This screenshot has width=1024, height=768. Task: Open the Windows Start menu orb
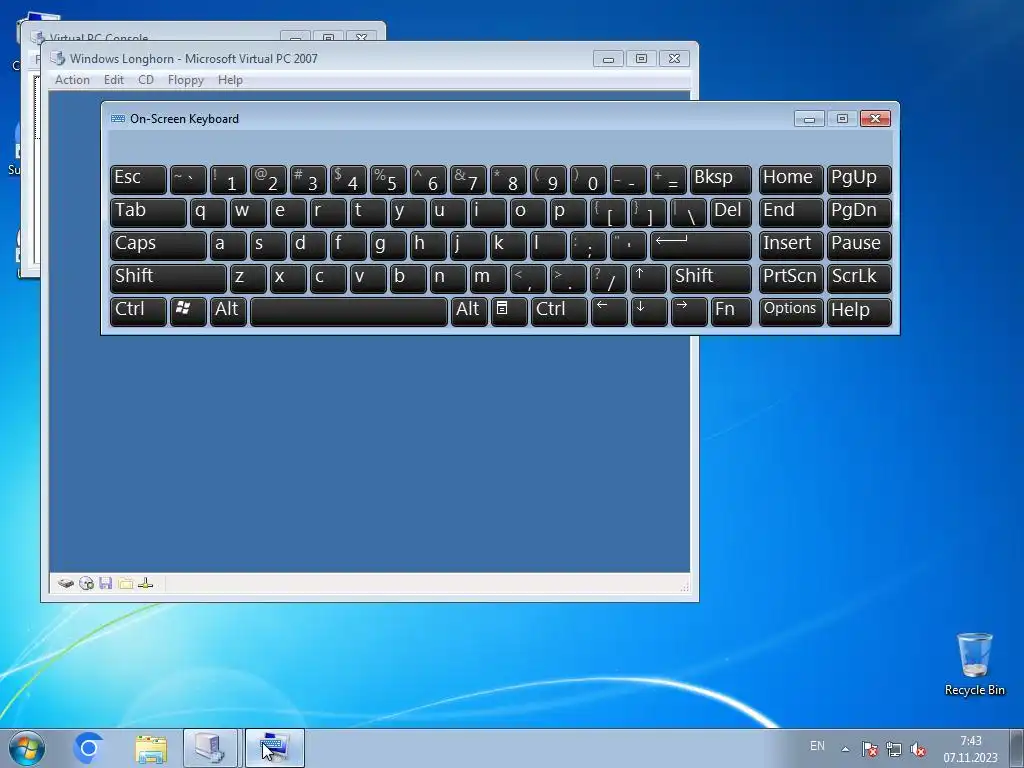click(27, 748)
